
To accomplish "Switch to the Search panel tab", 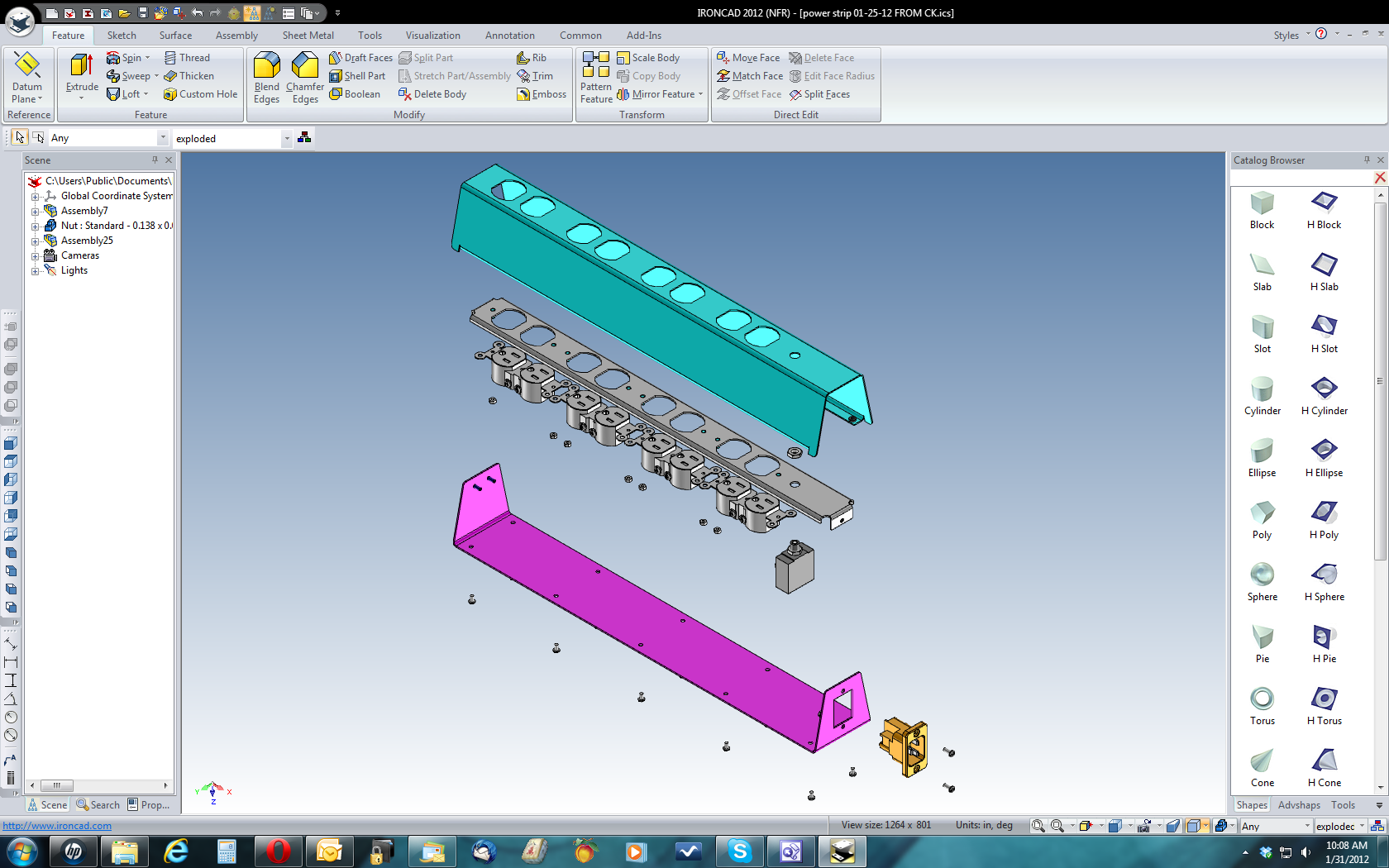I will point(98,804).
